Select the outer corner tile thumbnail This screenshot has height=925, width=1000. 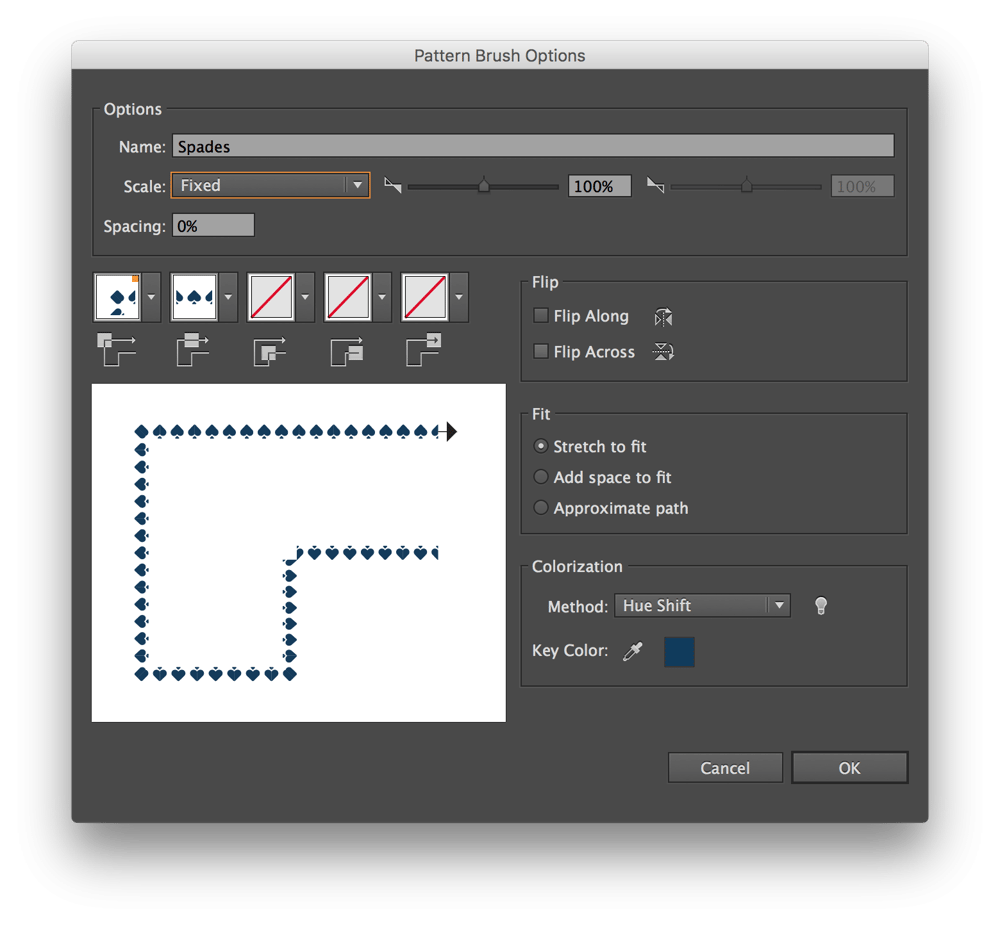(x=117, y=297)
